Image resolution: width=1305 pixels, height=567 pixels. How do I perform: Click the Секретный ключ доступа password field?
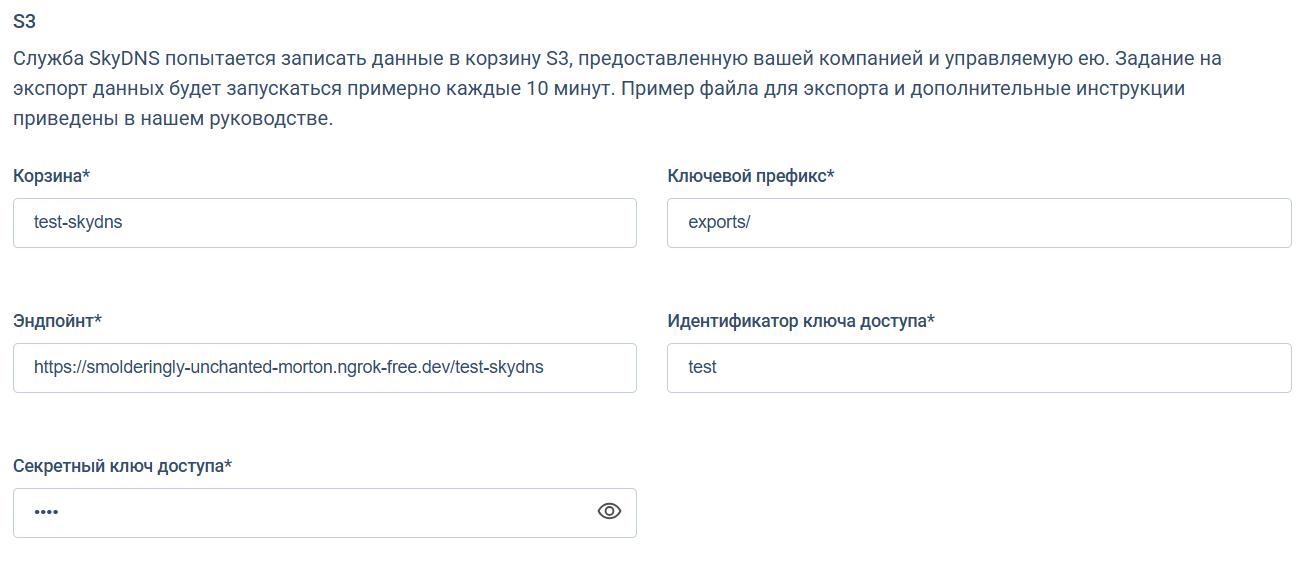point(300,512)
